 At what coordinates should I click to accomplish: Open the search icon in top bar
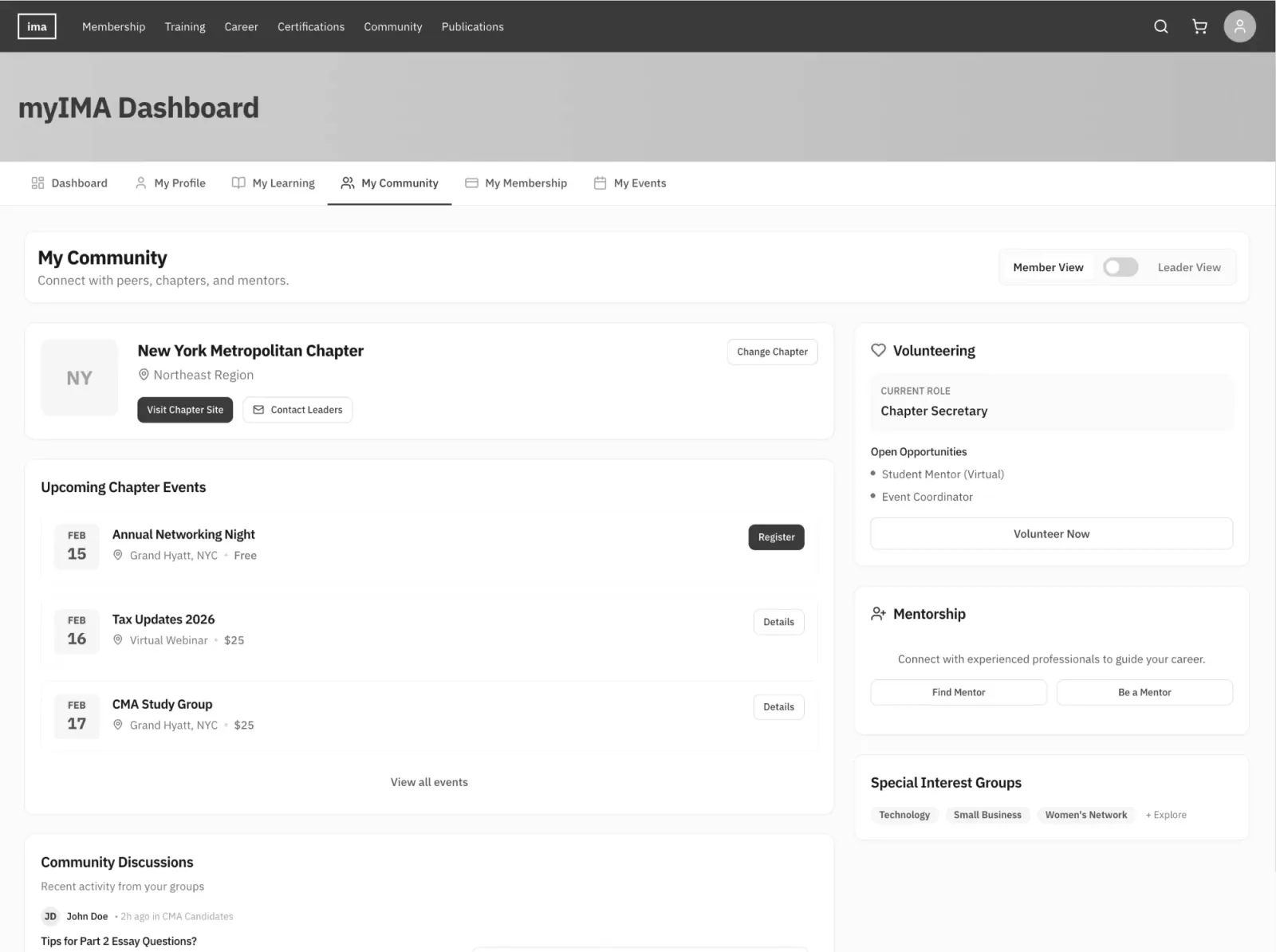[x=1161, y=26]
